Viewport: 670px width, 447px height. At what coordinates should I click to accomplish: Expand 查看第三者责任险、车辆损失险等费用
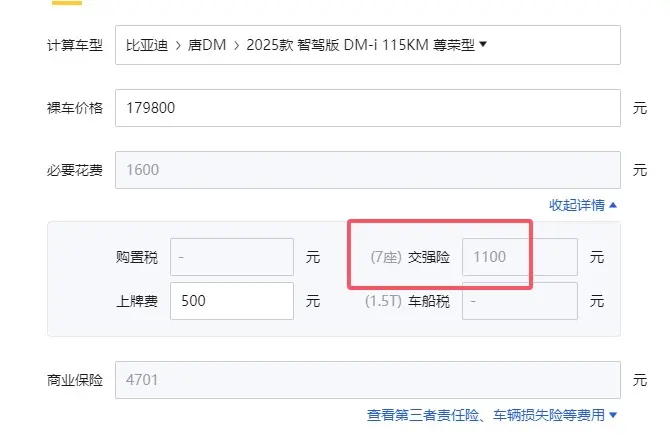(486, 415)
